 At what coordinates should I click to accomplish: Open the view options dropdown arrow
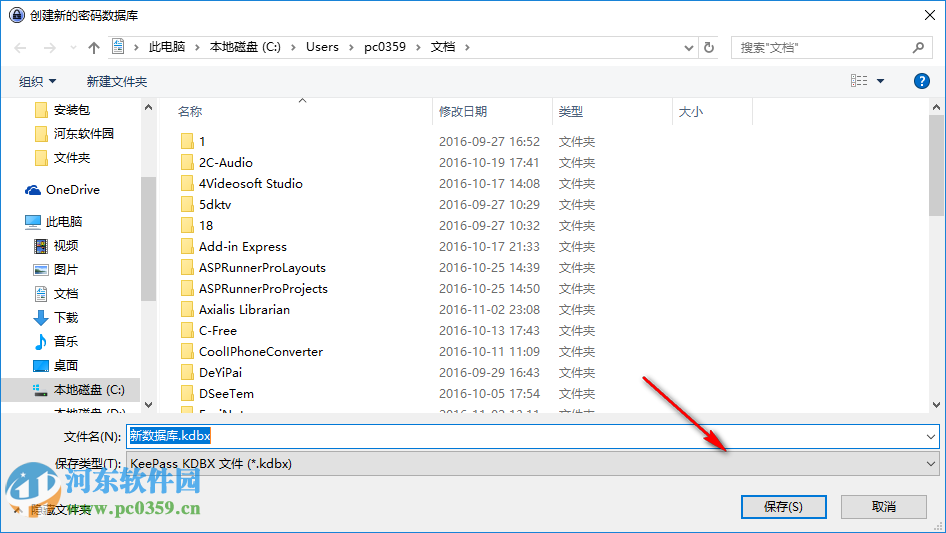tap(880, 81)
